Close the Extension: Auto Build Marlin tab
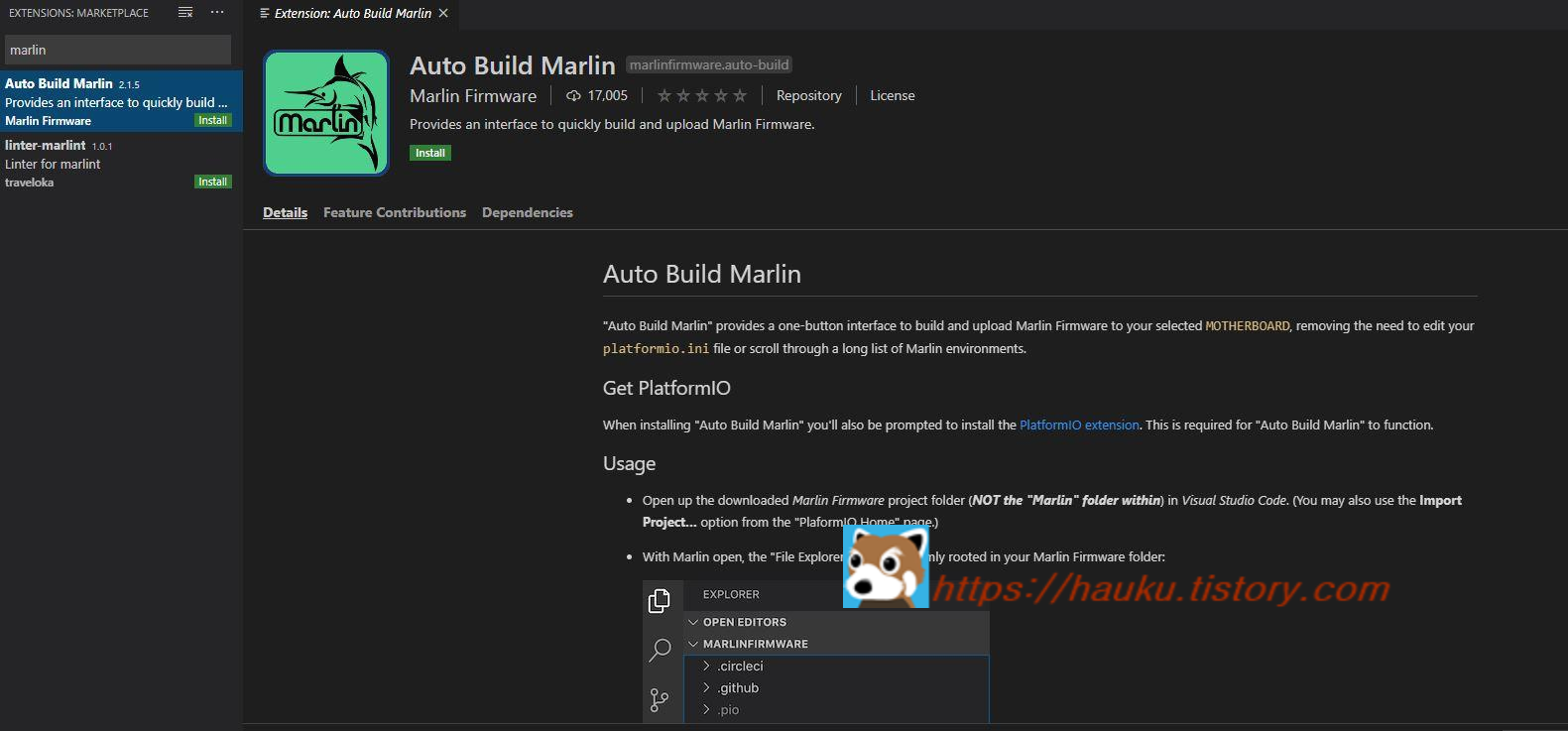Viewport: 1568px width, 731px height. pyautogui.click(x=443, y=13)
